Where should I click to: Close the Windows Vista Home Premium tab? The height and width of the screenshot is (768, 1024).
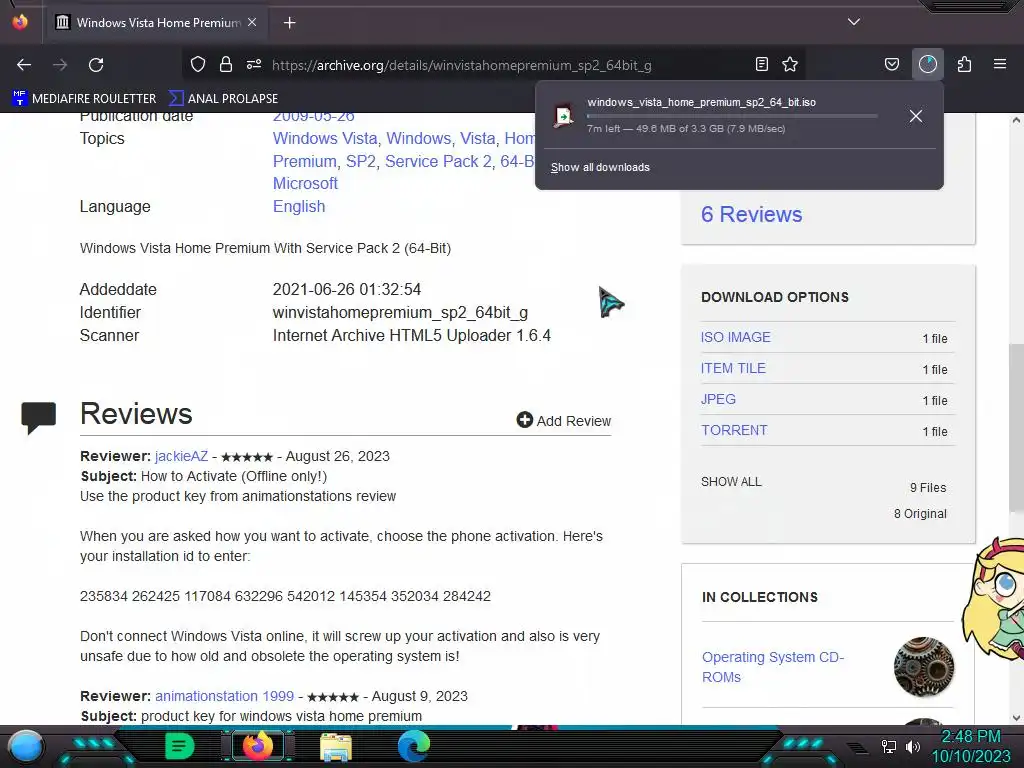(252, 22)
